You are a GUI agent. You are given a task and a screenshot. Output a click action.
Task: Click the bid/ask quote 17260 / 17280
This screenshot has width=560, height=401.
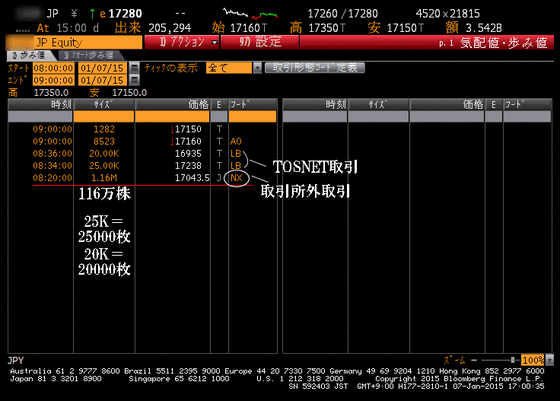pos(342,14)
